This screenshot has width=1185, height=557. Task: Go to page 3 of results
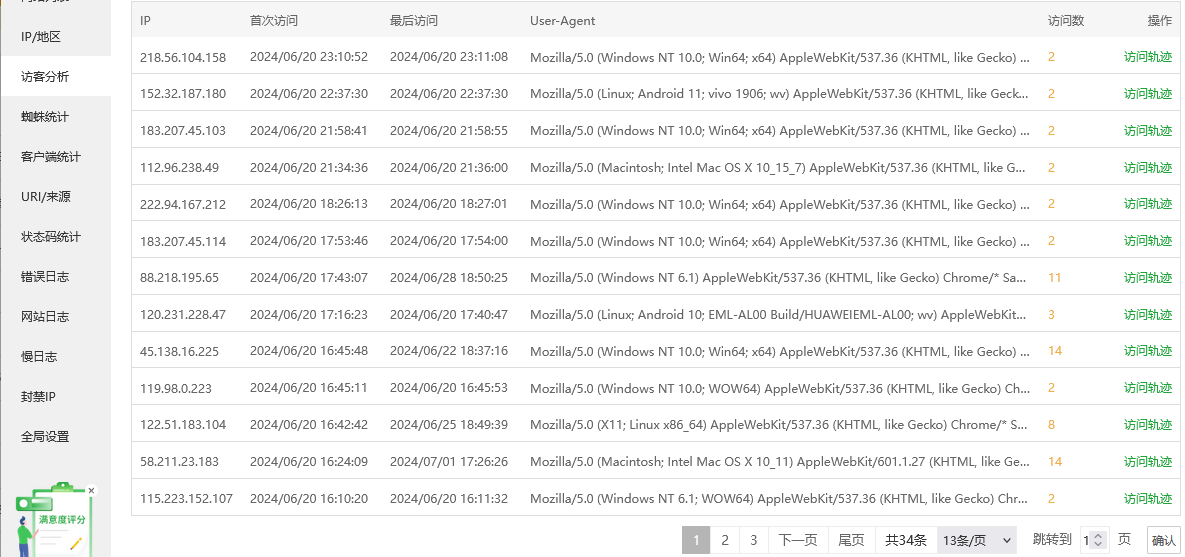753,540
